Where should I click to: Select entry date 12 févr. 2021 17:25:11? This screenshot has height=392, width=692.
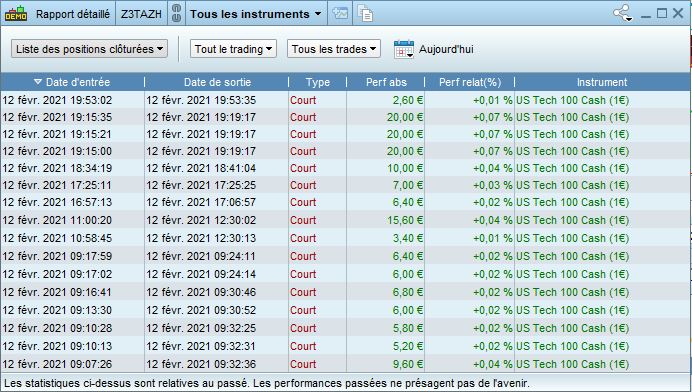click(57, 185)
